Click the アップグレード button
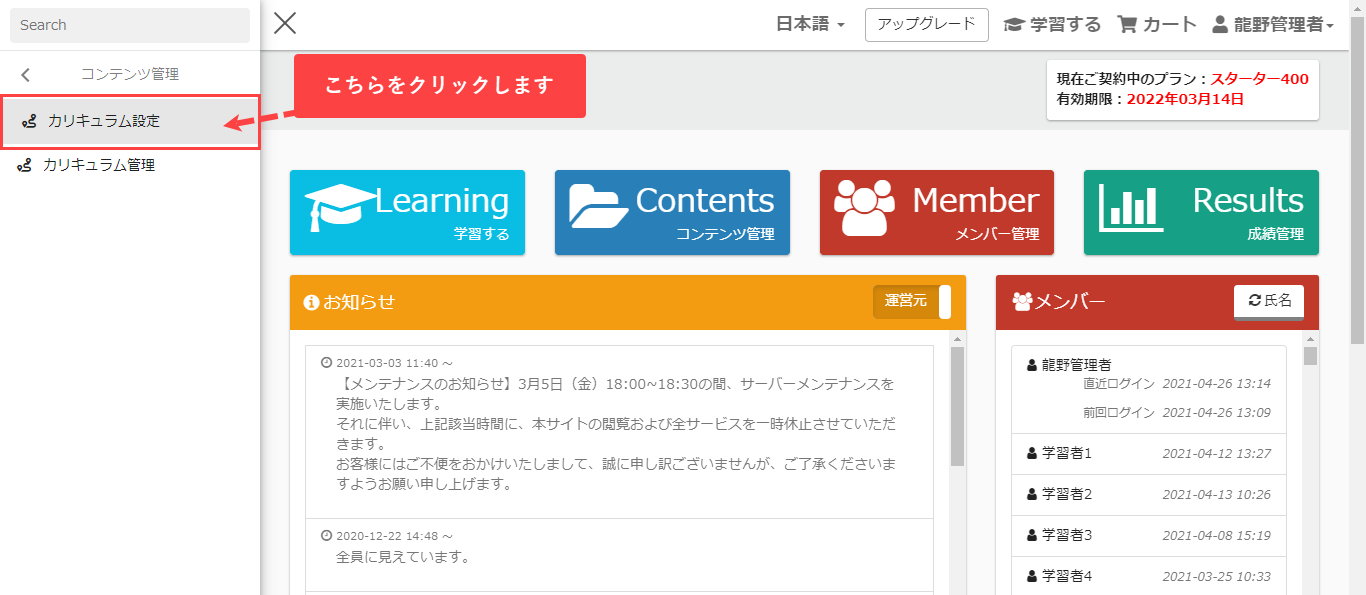Viewport: 1366px width, 595px height. coord(926,25)
